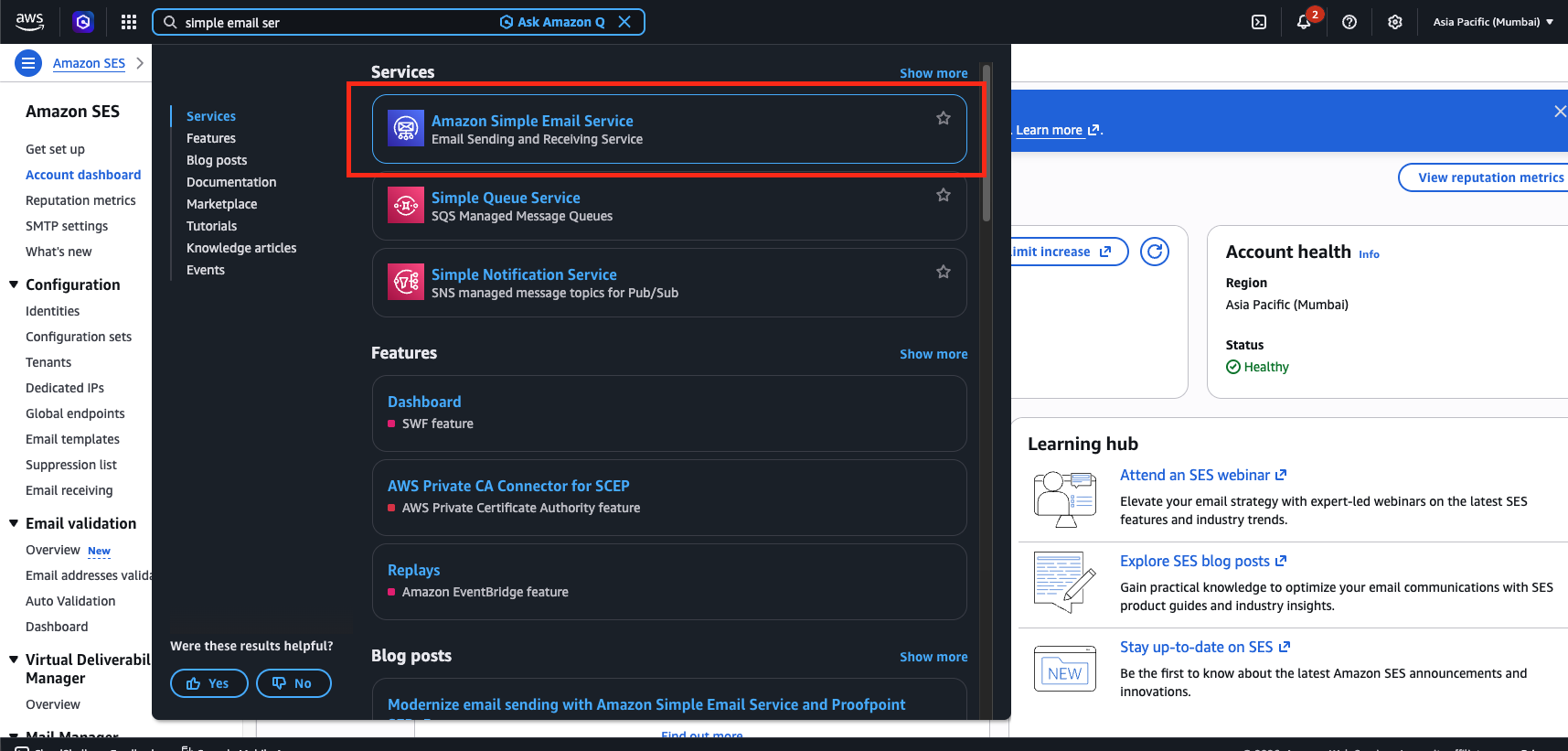Screen dimensions: 1568x751
Task: Select Marketplace filter in search panel
Action: [222, 204]
